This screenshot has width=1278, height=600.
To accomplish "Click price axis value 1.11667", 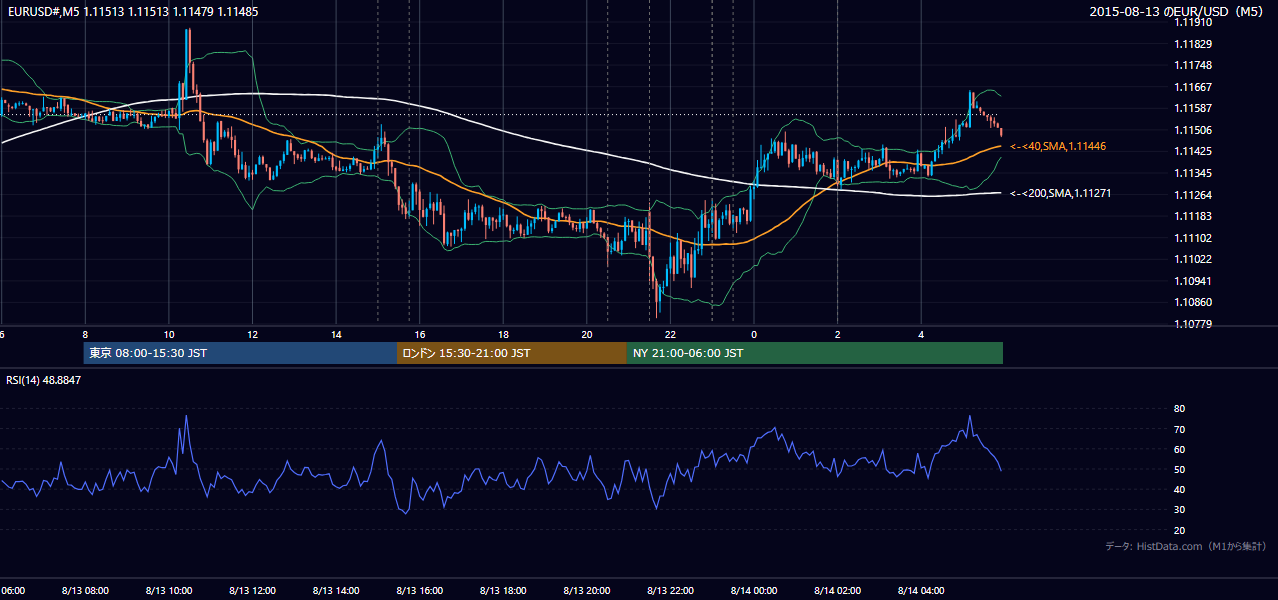I will click(x=1193, y=87).
